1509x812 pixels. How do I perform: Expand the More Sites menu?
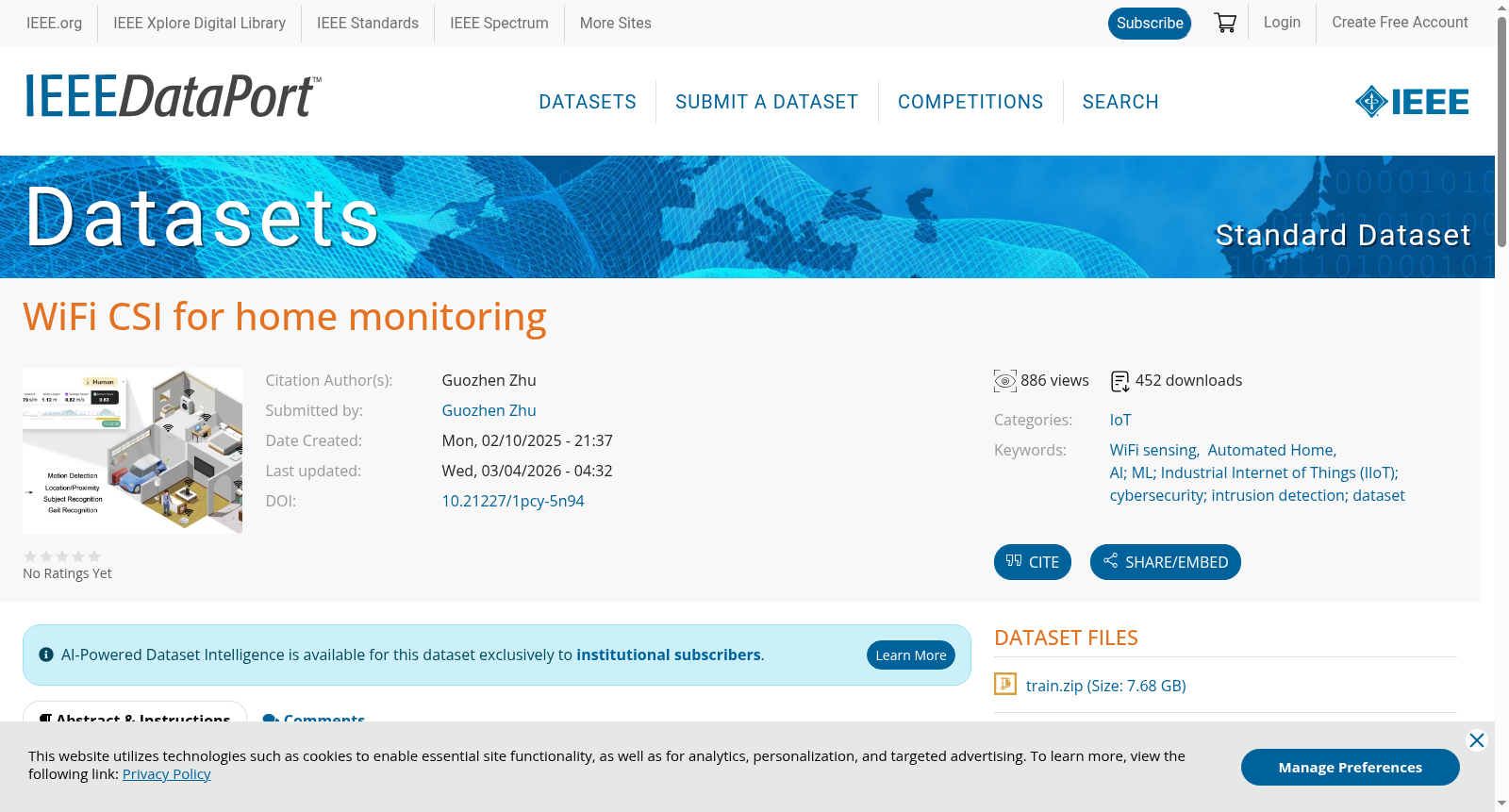(x=616, y=24)
